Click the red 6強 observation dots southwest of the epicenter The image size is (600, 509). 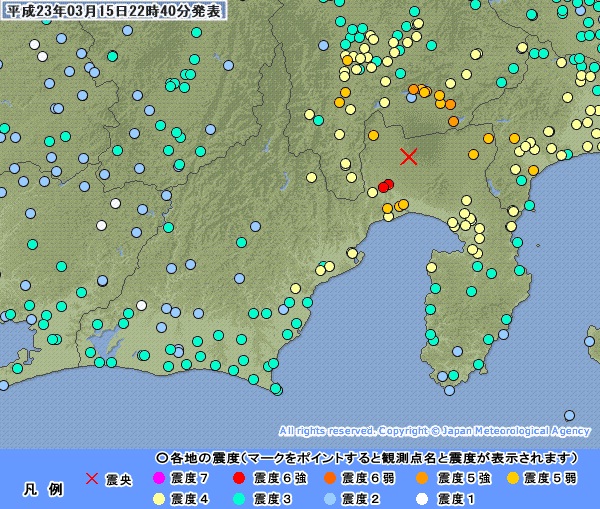click(386, 186)
